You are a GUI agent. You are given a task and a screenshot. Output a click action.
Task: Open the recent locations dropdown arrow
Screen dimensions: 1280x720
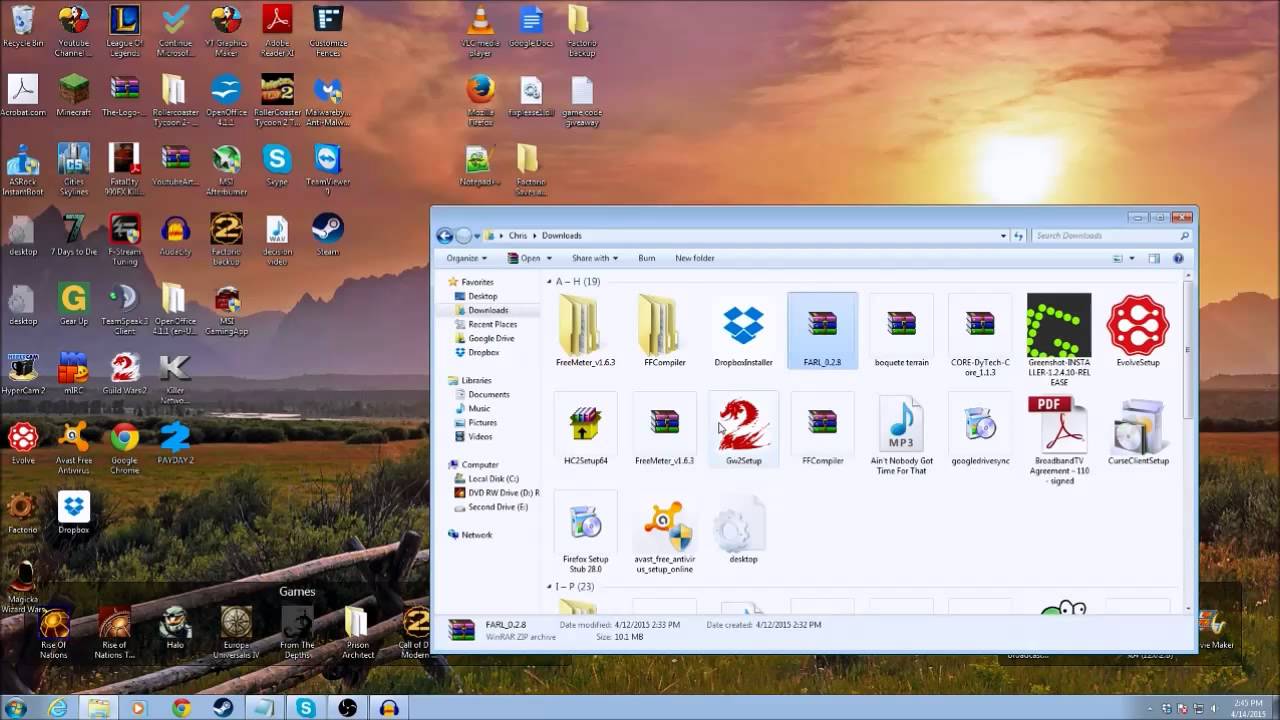click(477, 236)
